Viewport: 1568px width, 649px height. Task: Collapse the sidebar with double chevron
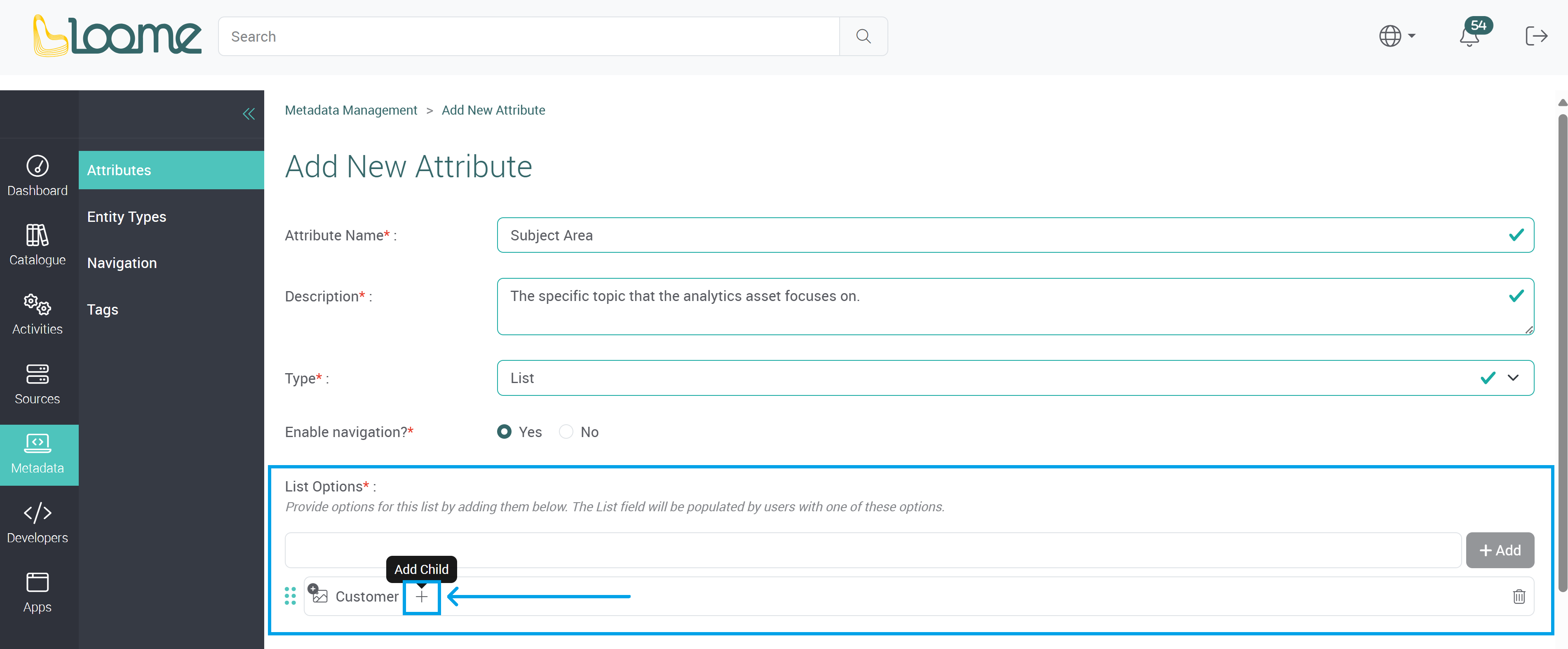point(248,114)
